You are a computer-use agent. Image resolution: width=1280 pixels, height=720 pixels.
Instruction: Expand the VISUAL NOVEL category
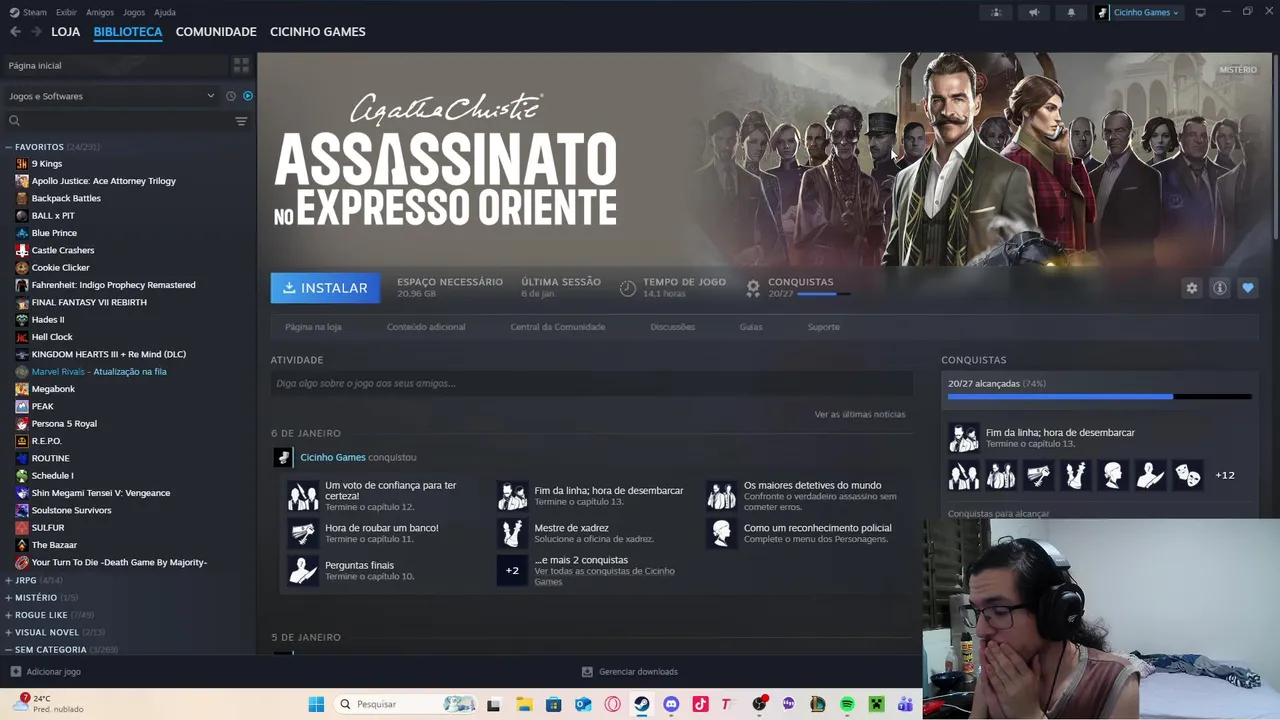point(9,632)
